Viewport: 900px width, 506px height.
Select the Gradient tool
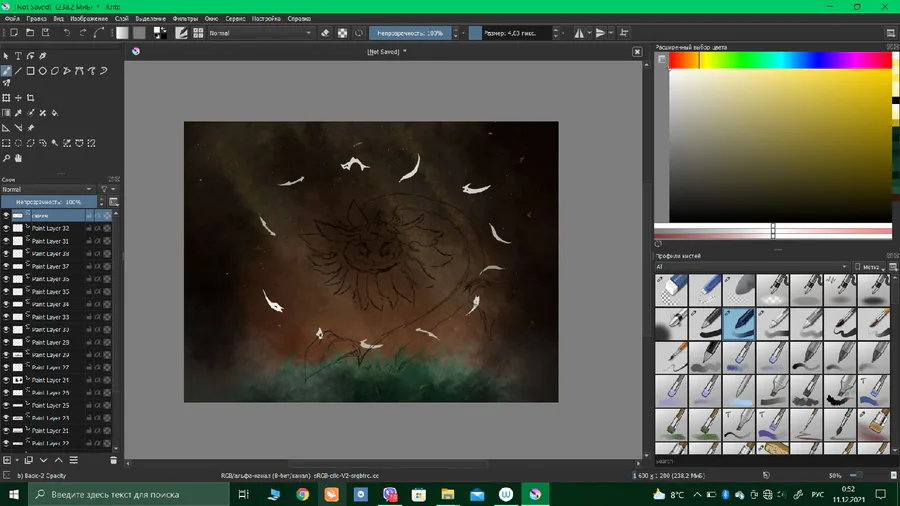pos(6,113)
